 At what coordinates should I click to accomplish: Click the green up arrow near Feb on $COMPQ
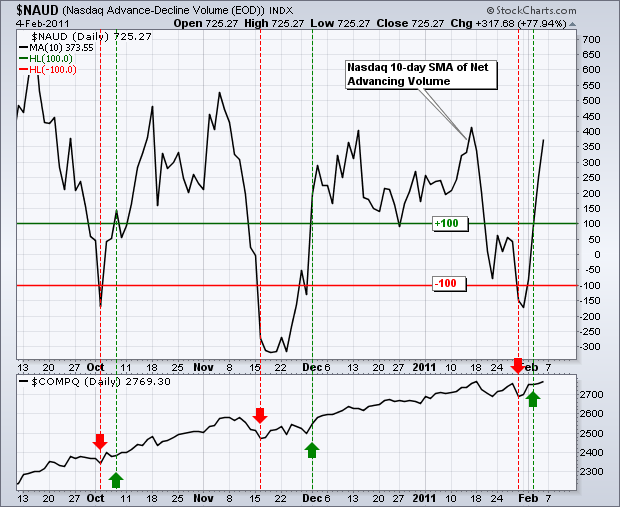point(533,399)
